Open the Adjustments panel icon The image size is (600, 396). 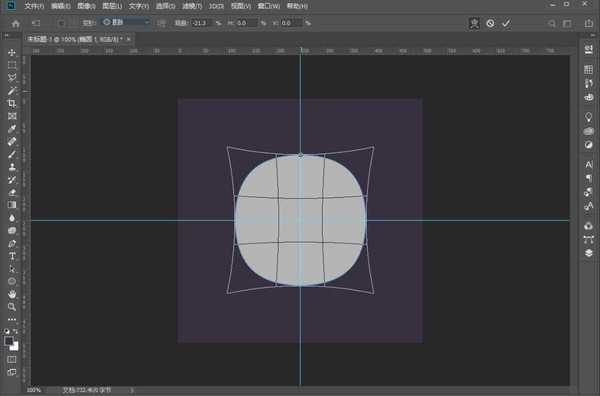tap(589, 145)
